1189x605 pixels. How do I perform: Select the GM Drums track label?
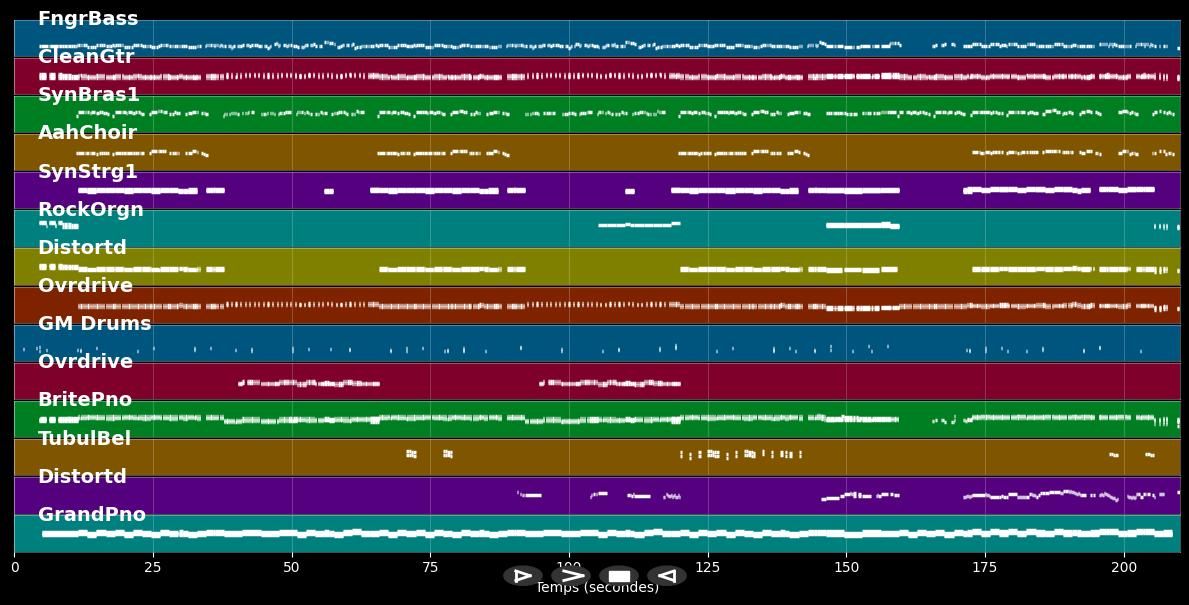click(95, 324)
